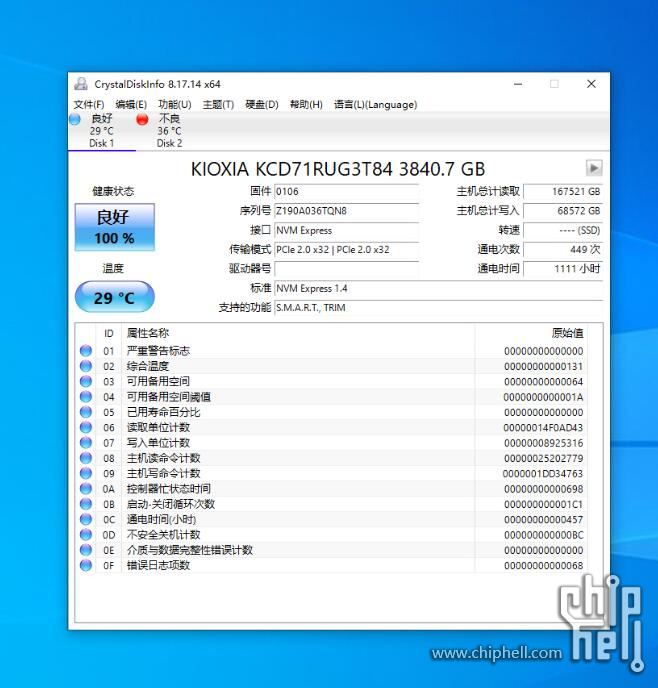
Task: Click the 良好 100 % health status button
Action: coord(114,227)
